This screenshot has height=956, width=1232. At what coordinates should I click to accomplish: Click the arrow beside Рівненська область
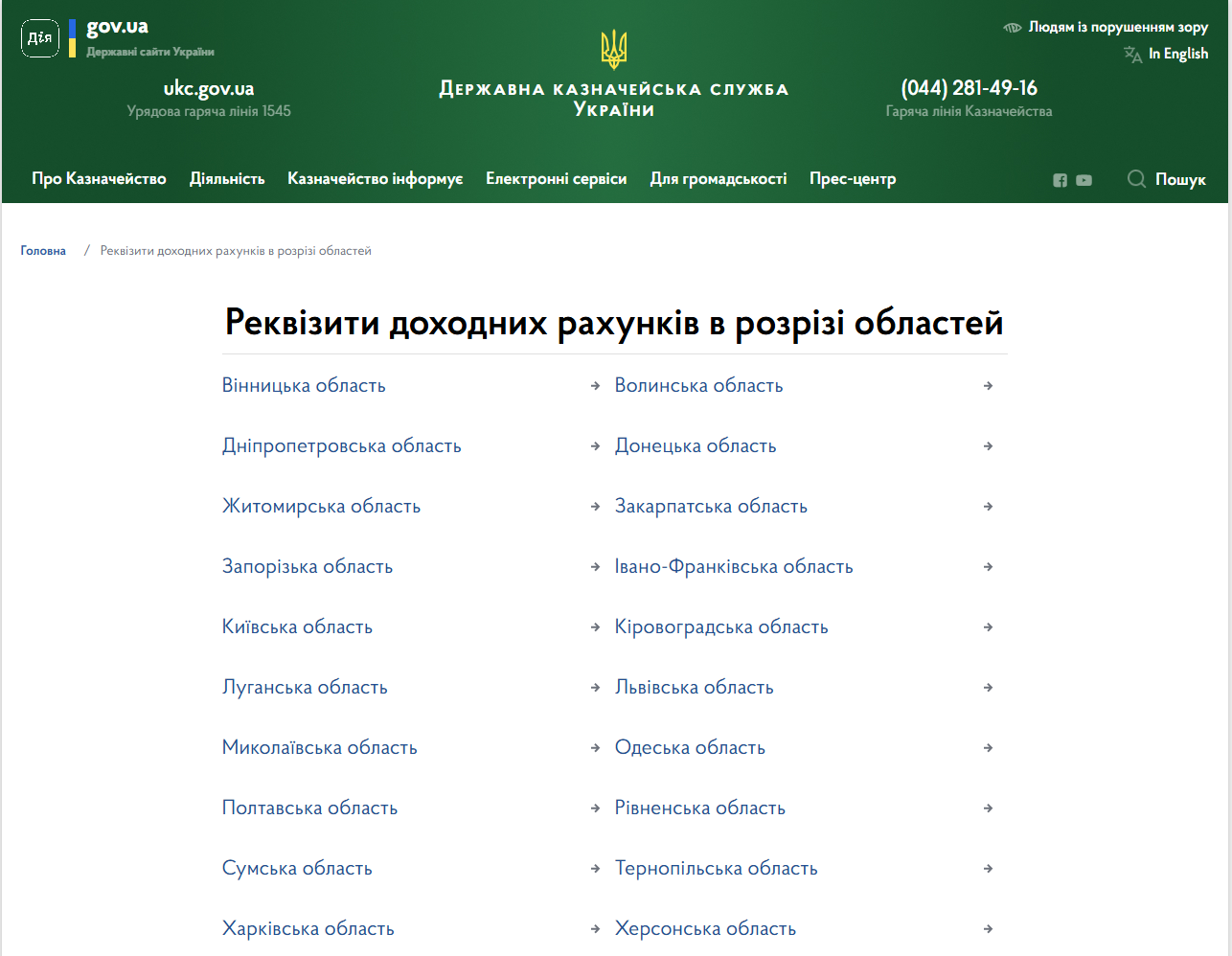988,808
